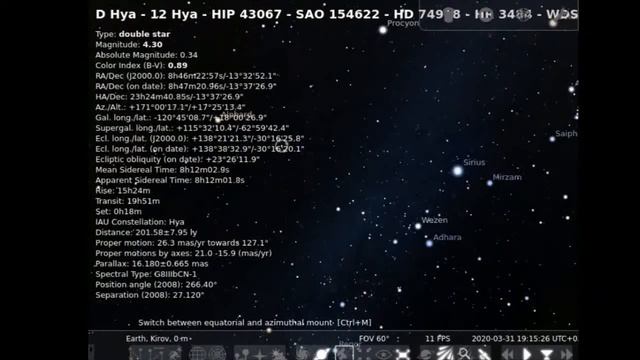The width and height of the screenshot is (640, 360).
Task: Toggle ground landscape visibility
Action: (242, 353)
